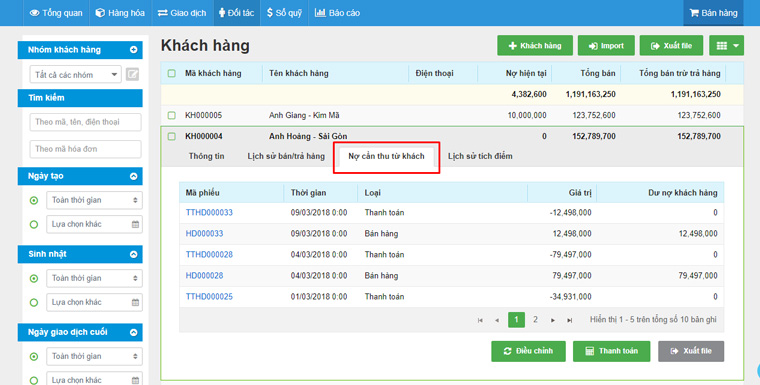Screen dimensions: 760x385
Task: Go to the first page of records
Action: 480,320
